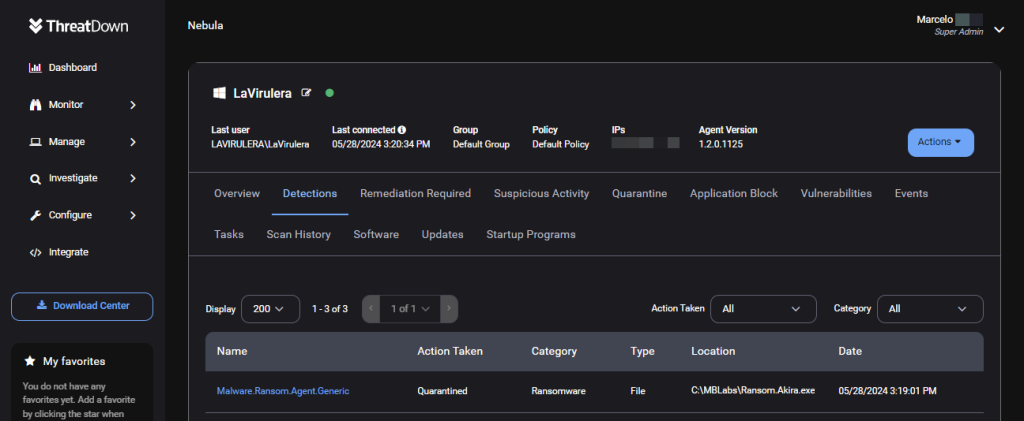Click the Last connected info icon
This screenshot has width=1024, height=421.
tap(402, 130)
